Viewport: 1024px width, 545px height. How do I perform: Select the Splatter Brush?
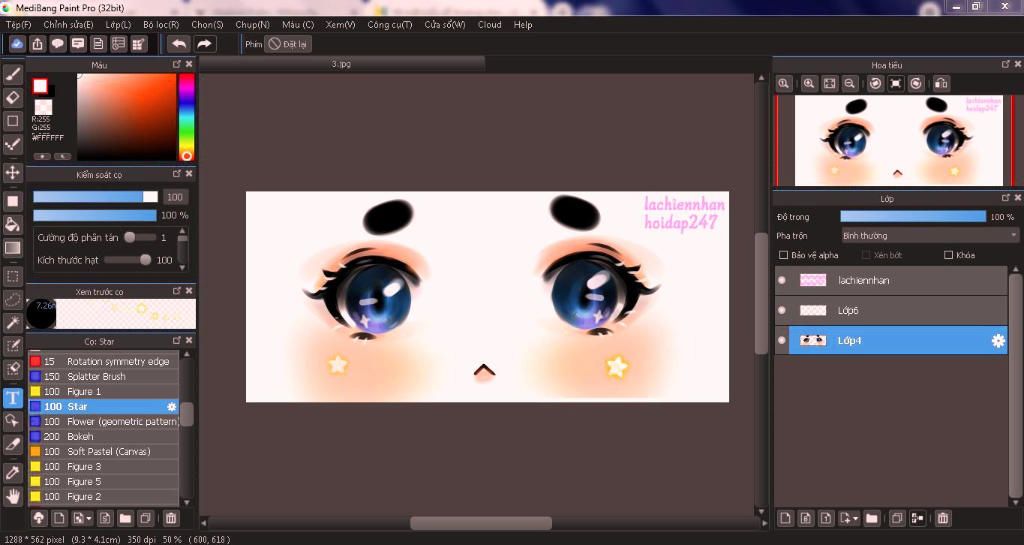(104, 377)
